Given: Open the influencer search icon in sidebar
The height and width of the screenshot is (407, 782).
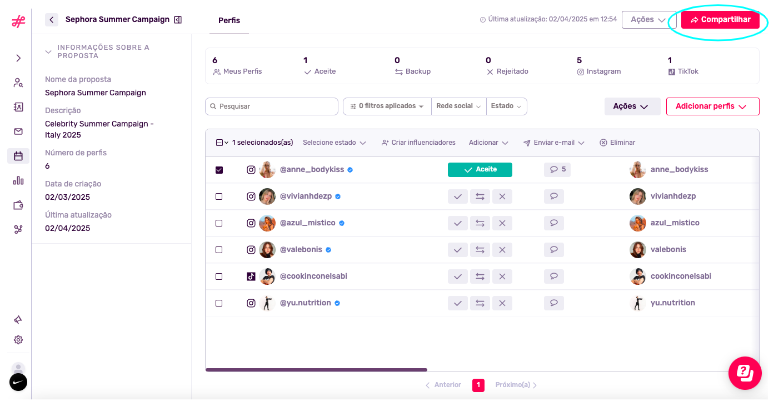Looking at the screenshot, I should point(18,83).
